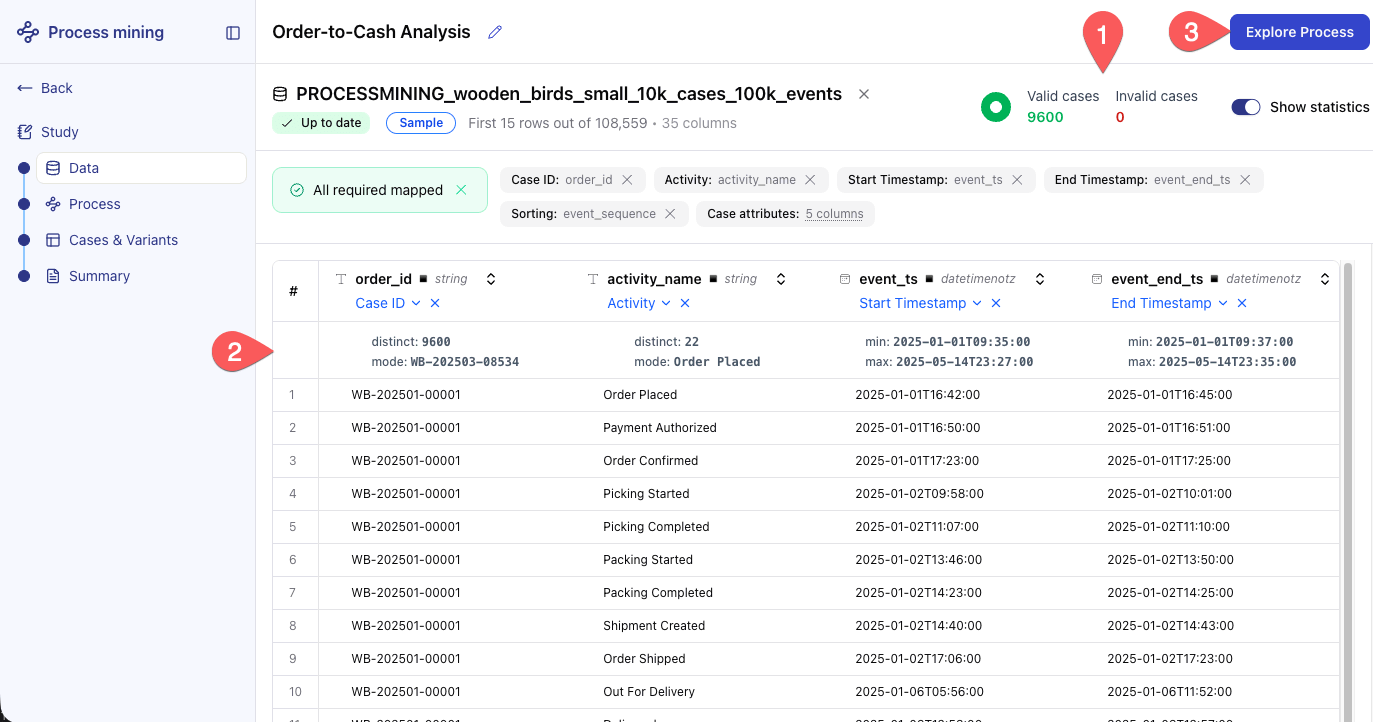The height and width of the screenshot is (722, 1373).
Task: Click the valid cases count 9600
Action: pos(1045,117)
